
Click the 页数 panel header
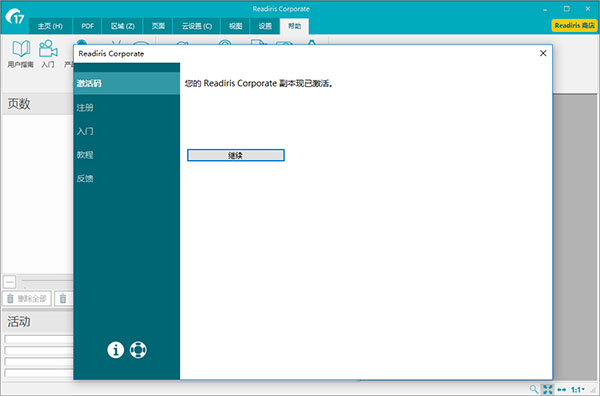38,104
